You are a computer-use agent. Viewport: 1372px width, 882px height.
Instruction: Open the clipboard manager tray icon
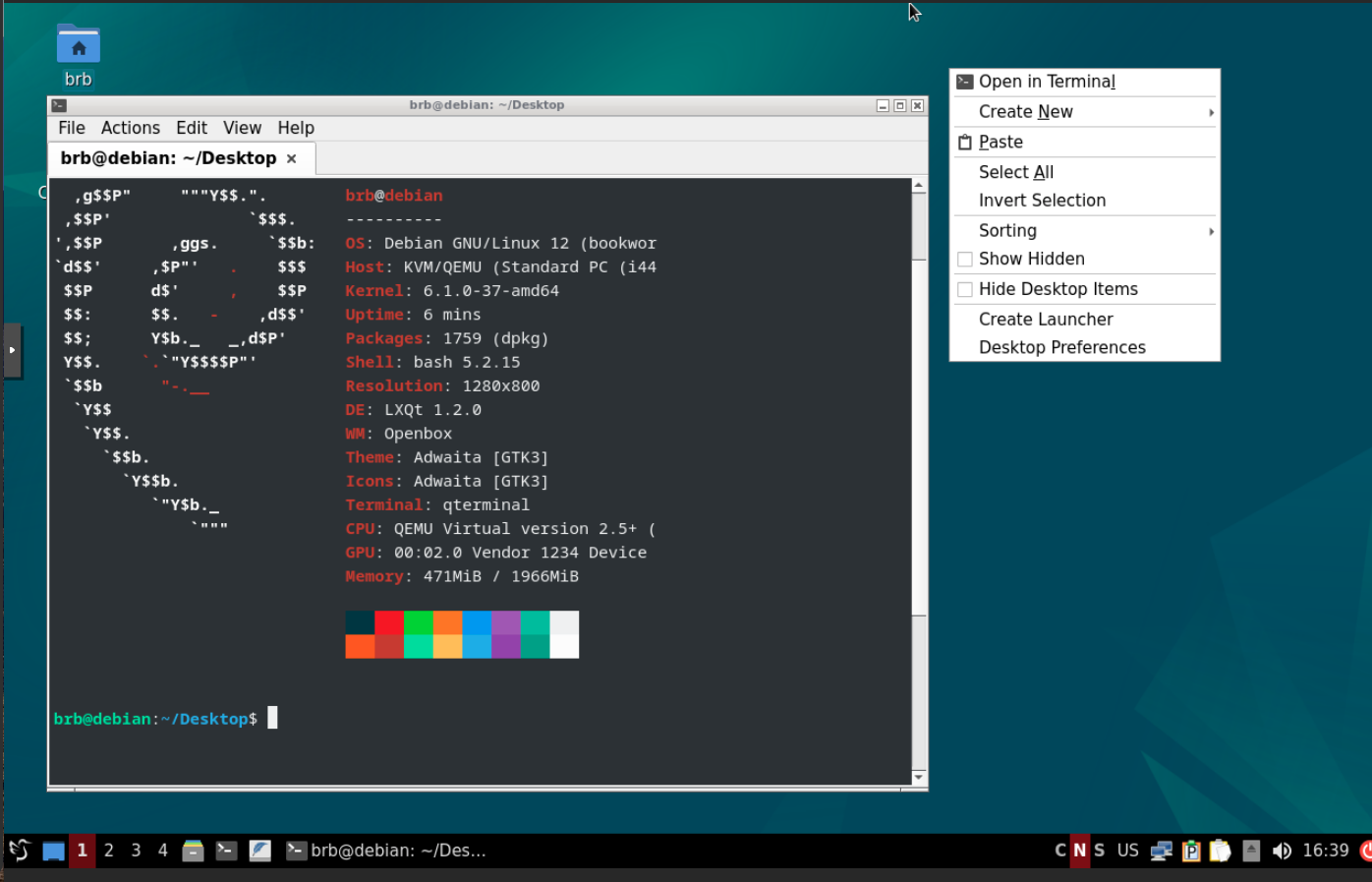[1220, 851]
